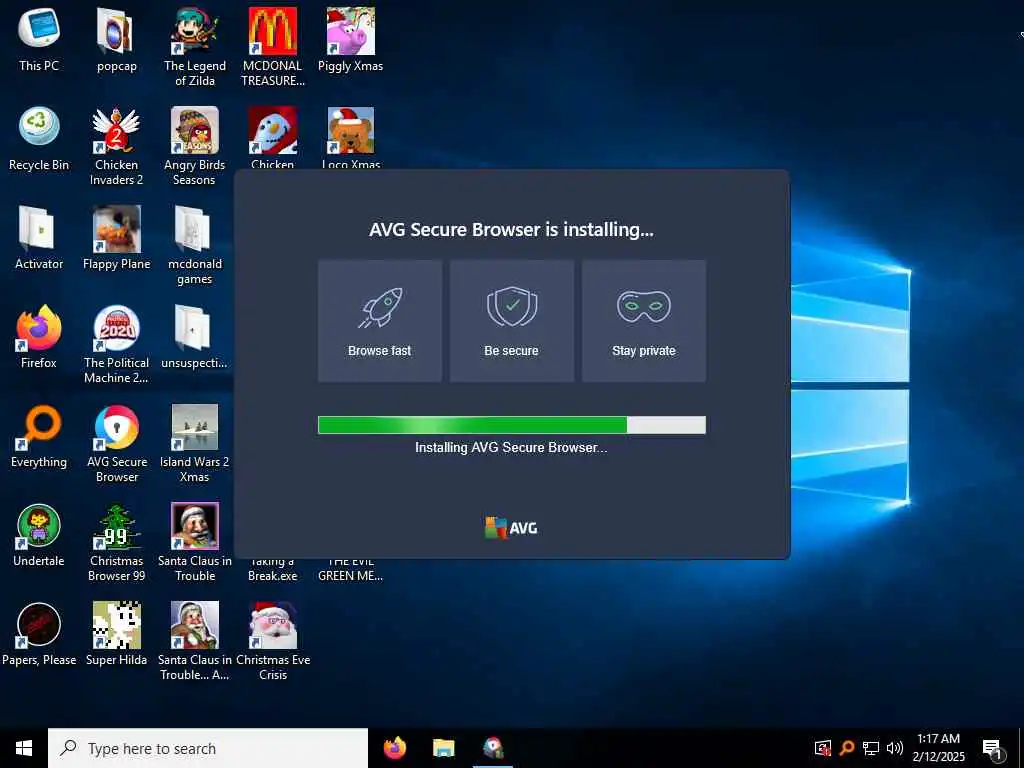Select Santa Claus in Trouble... A... shortcut
The image size is (1024, 768).
(195, 641)
